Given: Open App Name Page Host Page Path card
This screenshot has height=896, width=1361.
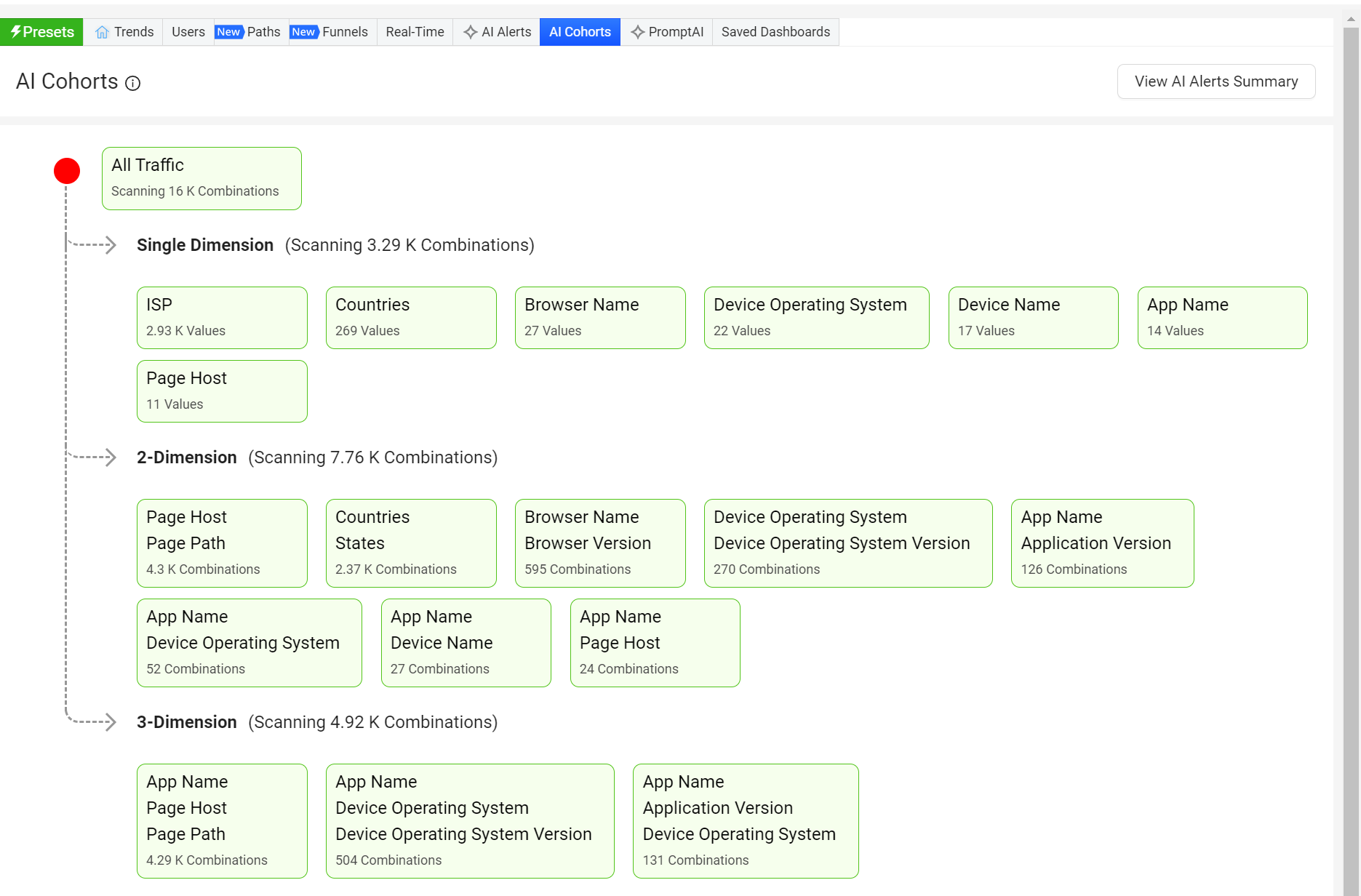Looking at the screenshot, I should pyautogui.click(x=222, y=820).
